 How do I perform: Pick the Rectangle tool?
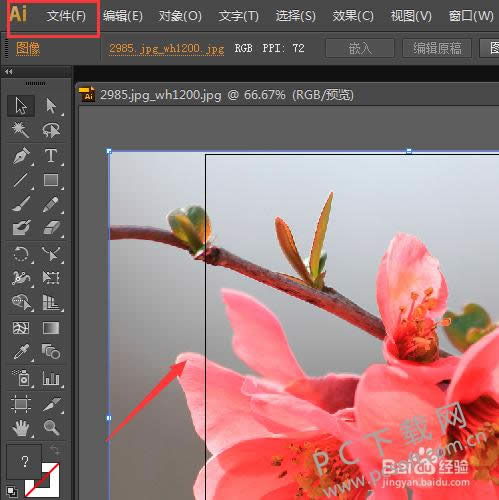point(51,180)
